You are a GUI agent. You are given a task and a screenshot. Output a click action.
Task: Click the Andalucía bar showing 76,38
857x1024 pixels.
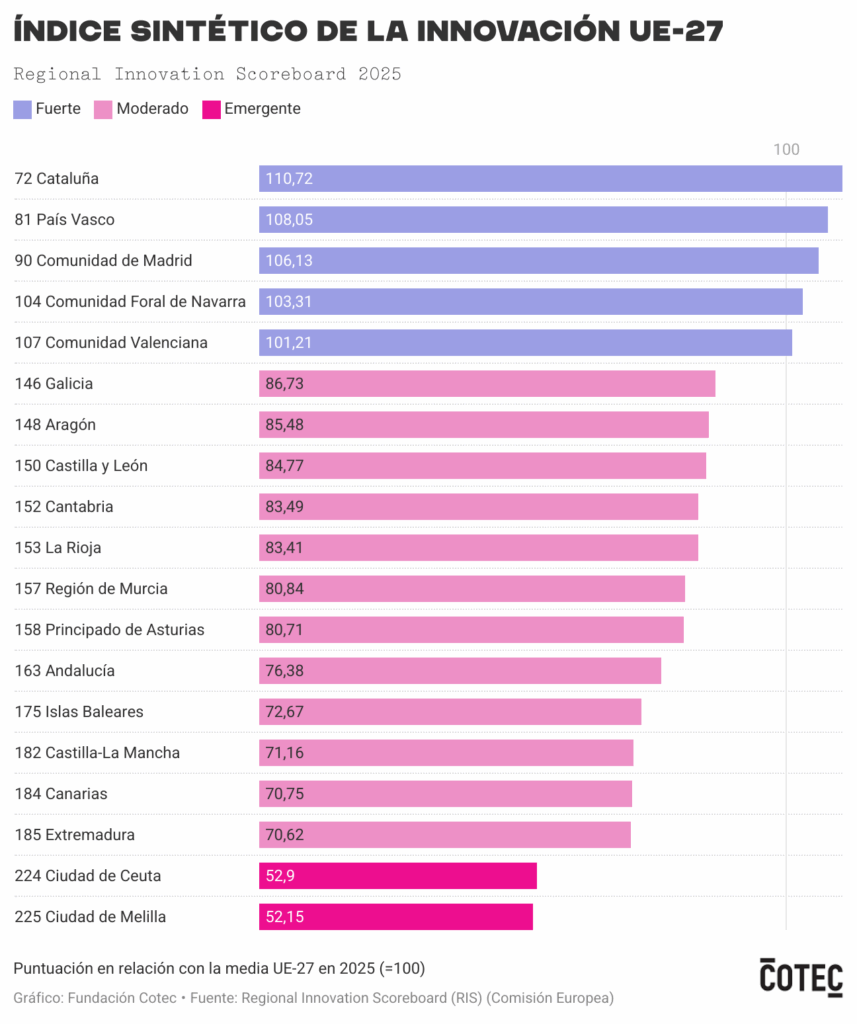point(460,671)
